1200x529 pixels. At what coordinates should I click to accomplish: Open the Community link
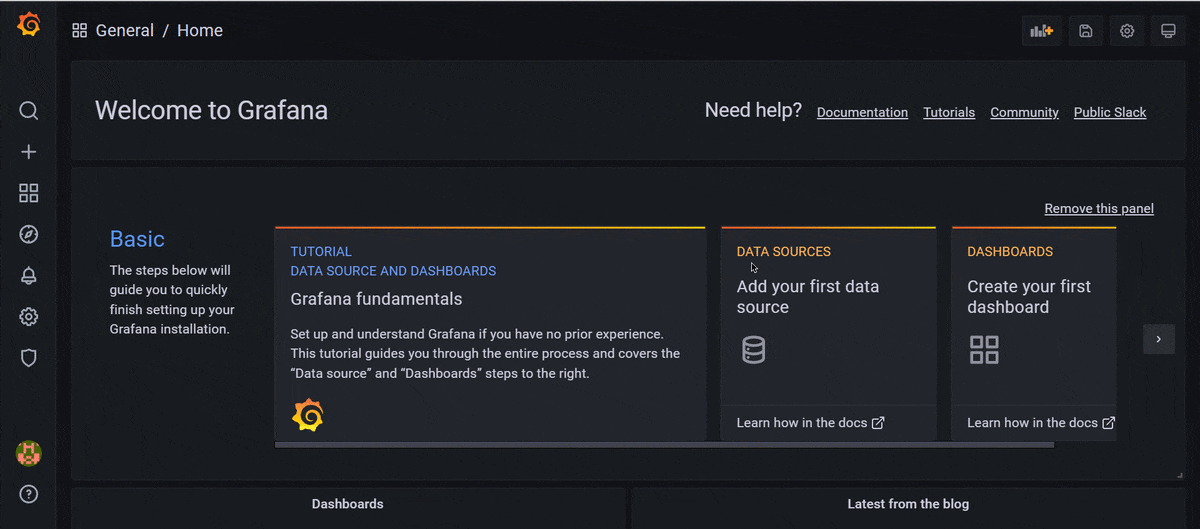coord(1024,113)
